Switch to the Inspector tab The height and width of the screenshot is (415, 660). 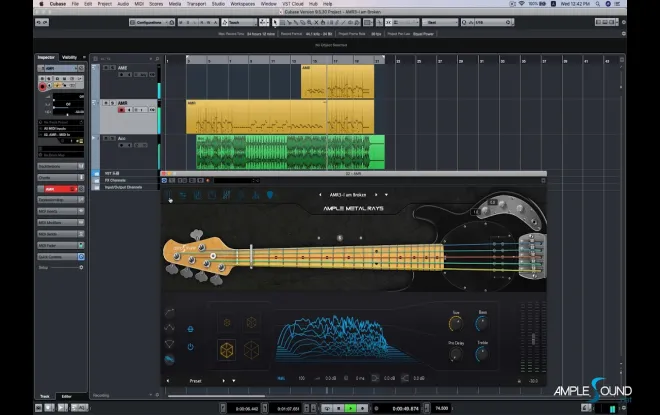click(x=46, y=57)
